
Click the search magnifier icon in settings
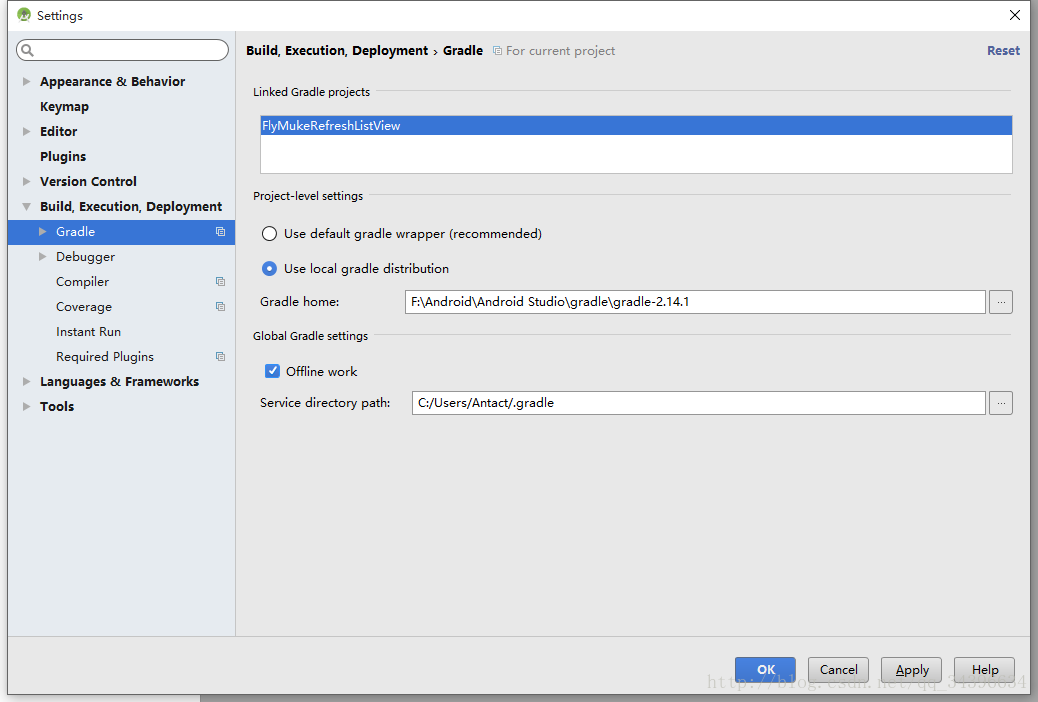pos(27,50)
